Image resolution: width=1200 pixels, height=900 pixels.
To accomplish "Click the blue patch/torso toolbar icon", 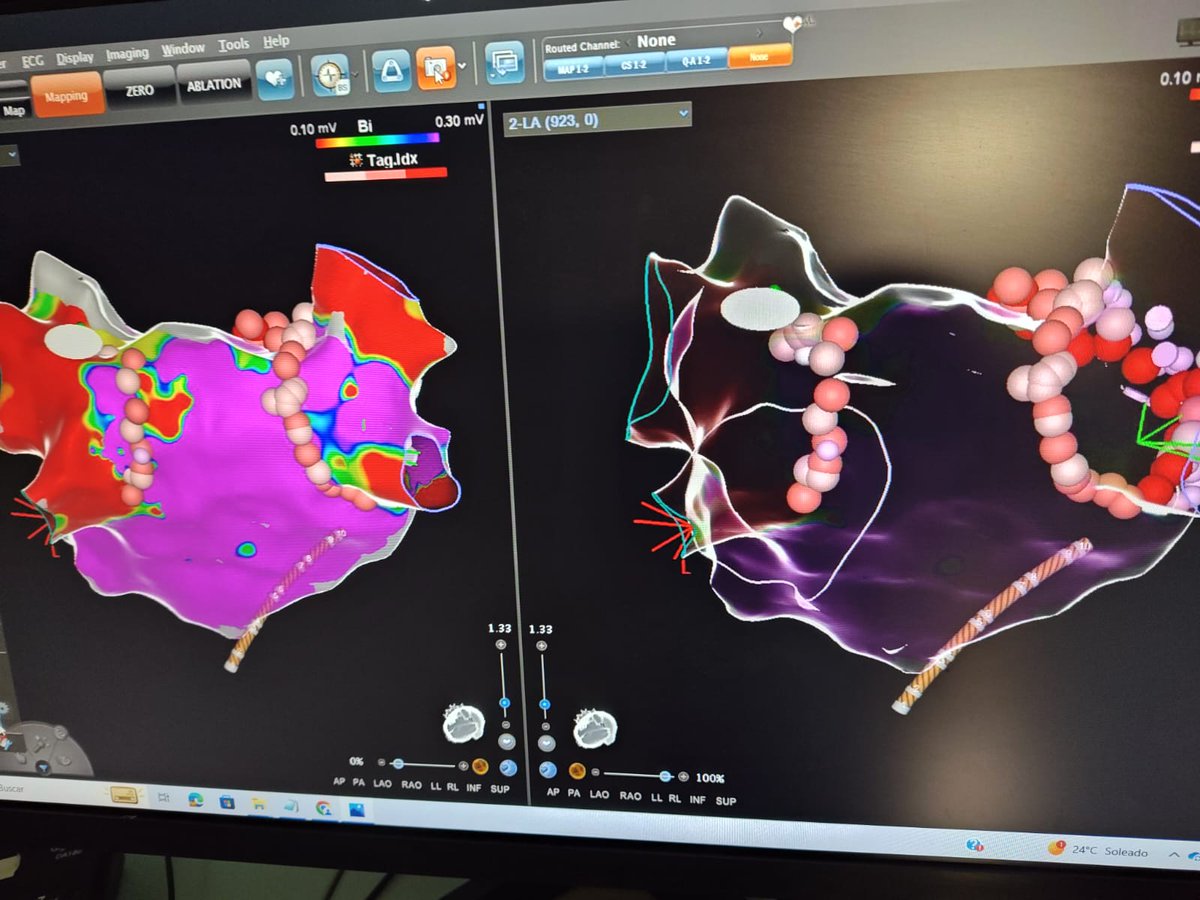I will point(391,72).
